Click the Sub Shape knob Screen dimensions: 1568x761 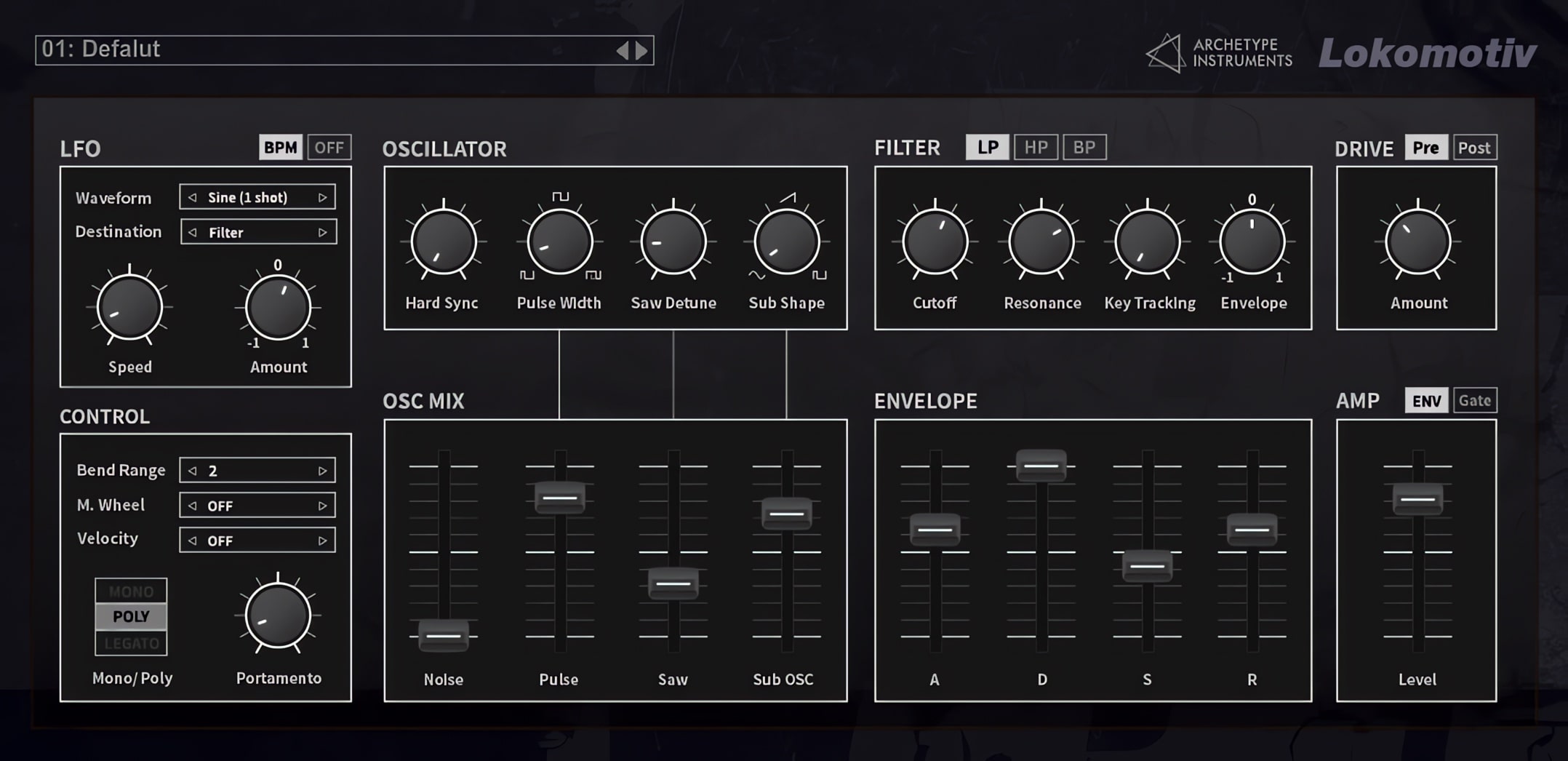786,242
